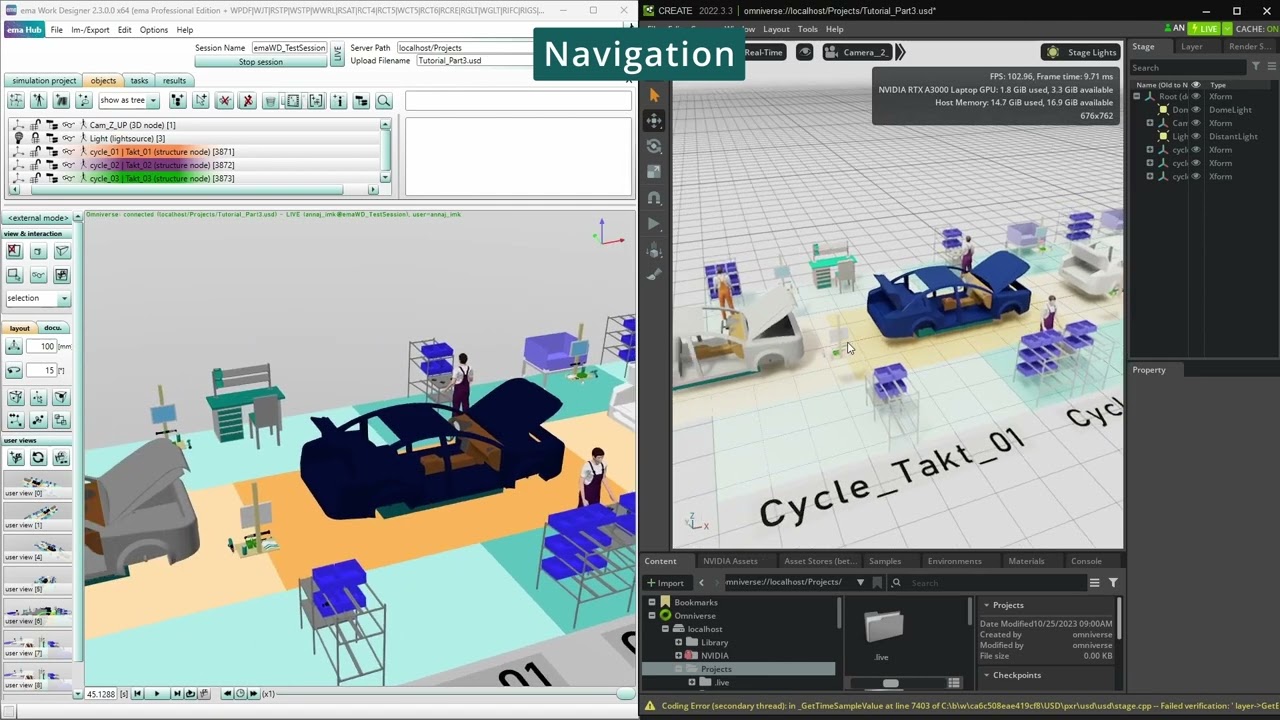Open the Options menu in ema Work Designer
Screen dimensions: 1280x720
tap(153, 30)
